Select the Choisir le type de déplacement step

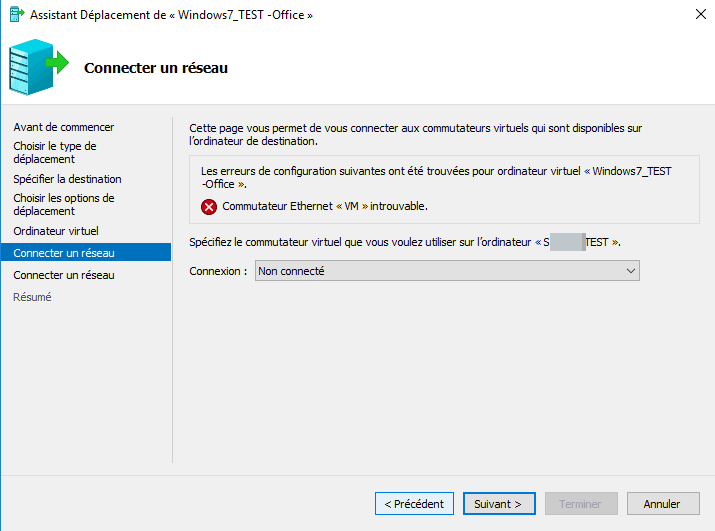(55, 152)
